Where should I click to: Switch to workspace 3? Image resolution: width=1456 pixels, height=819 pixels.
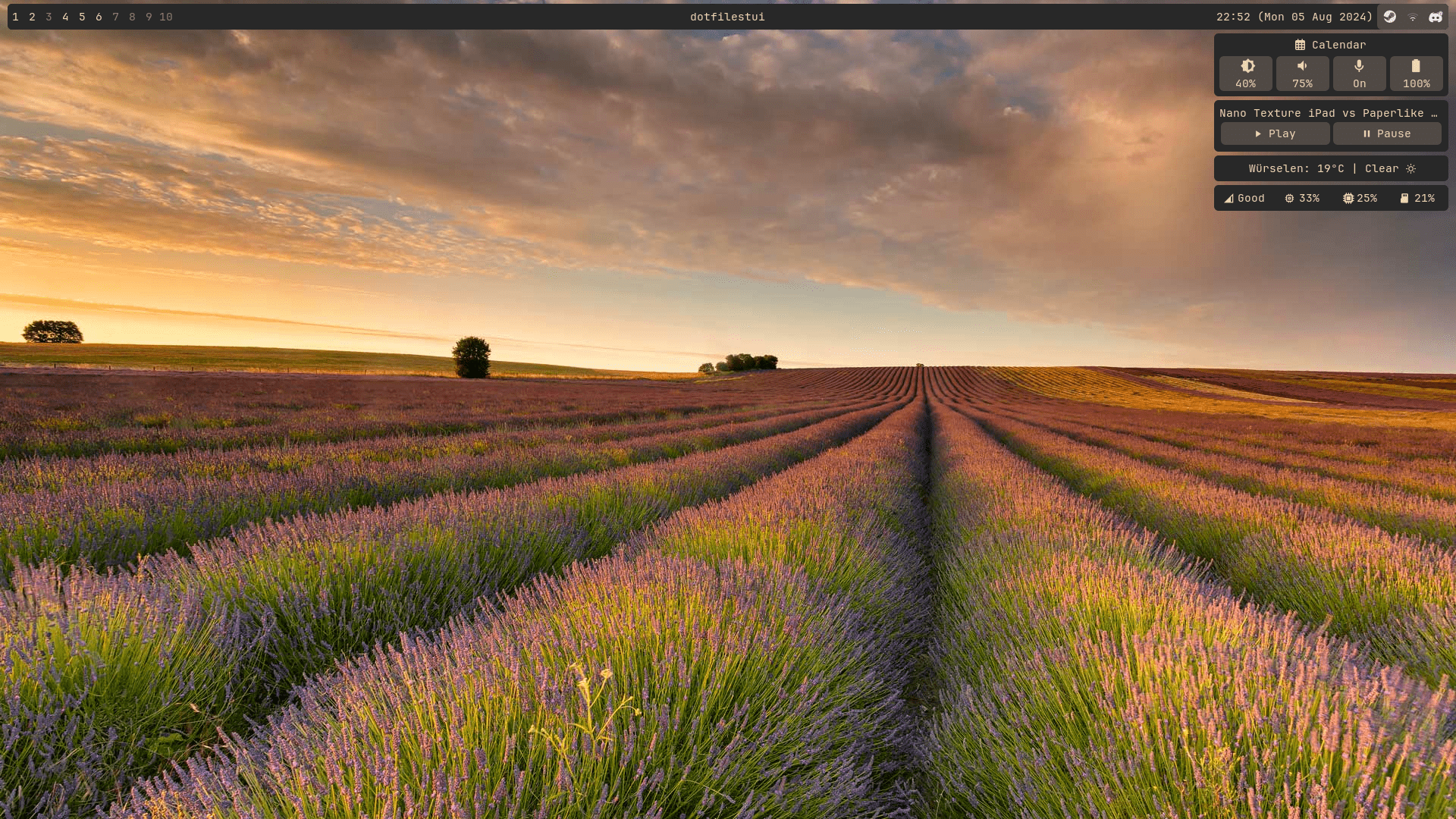(x=49, y=17)
